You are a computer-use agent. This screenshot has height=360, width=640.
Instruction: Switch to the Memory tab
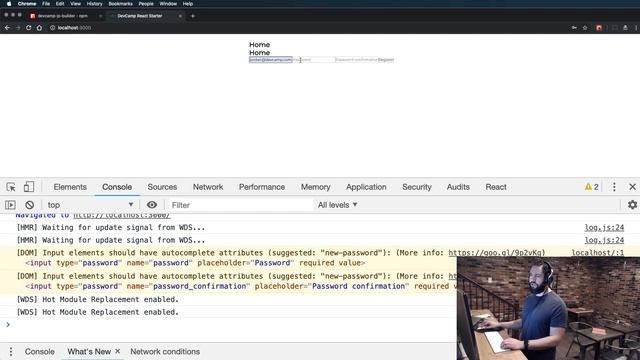click(316, 187)
